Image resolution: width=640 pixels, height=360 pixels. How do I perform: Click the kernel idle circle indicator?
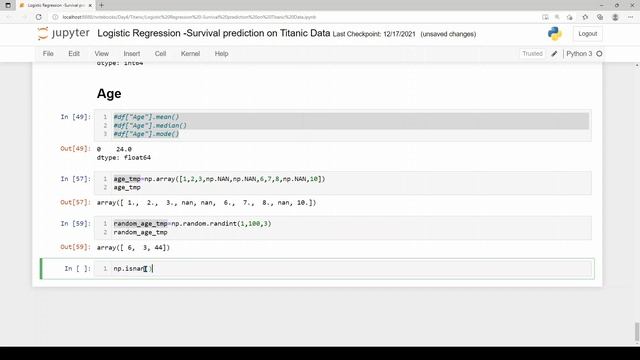[599, 54]
